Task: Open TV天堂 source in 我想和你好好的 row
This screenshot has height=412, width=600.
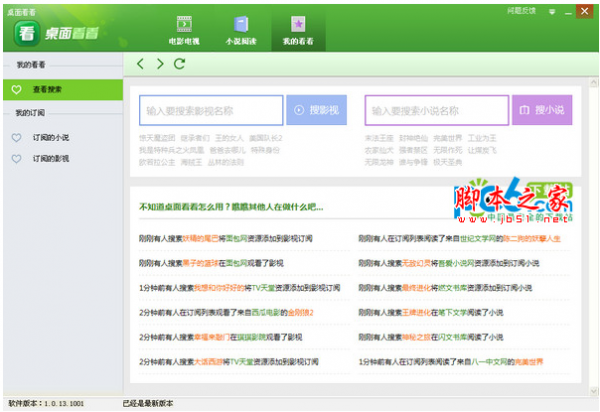Action: (x=264, y=288)
